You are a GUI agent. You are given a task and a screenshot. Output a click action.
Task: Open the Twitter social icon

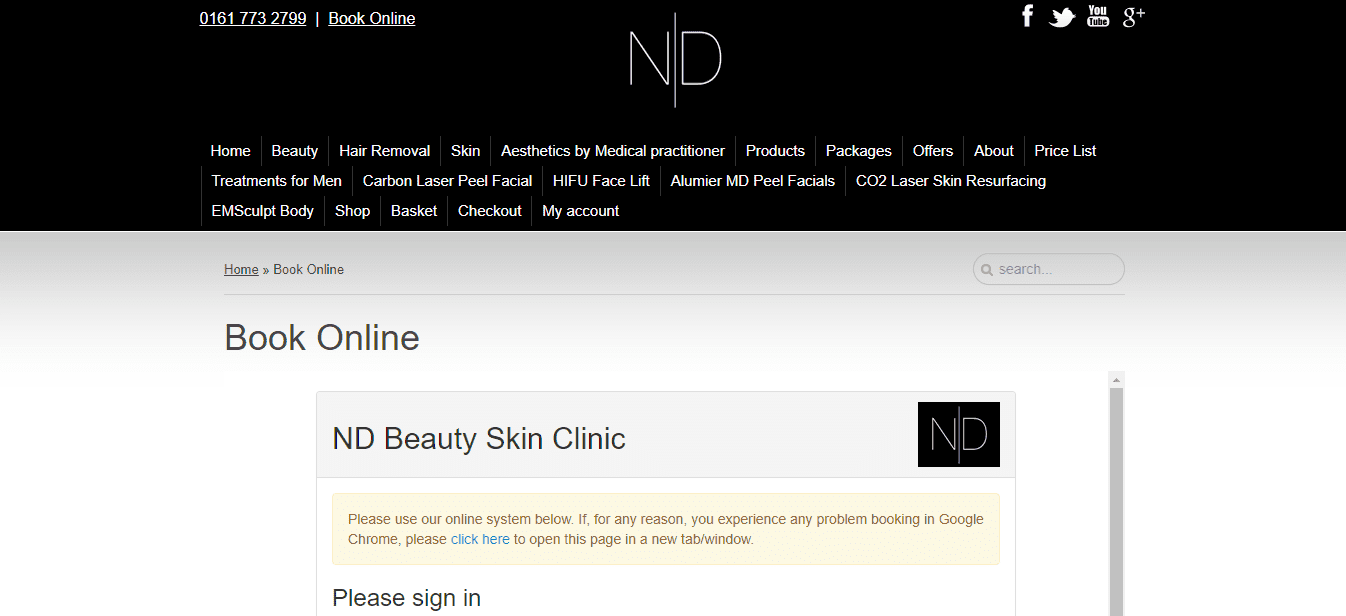click(1062, 17)
